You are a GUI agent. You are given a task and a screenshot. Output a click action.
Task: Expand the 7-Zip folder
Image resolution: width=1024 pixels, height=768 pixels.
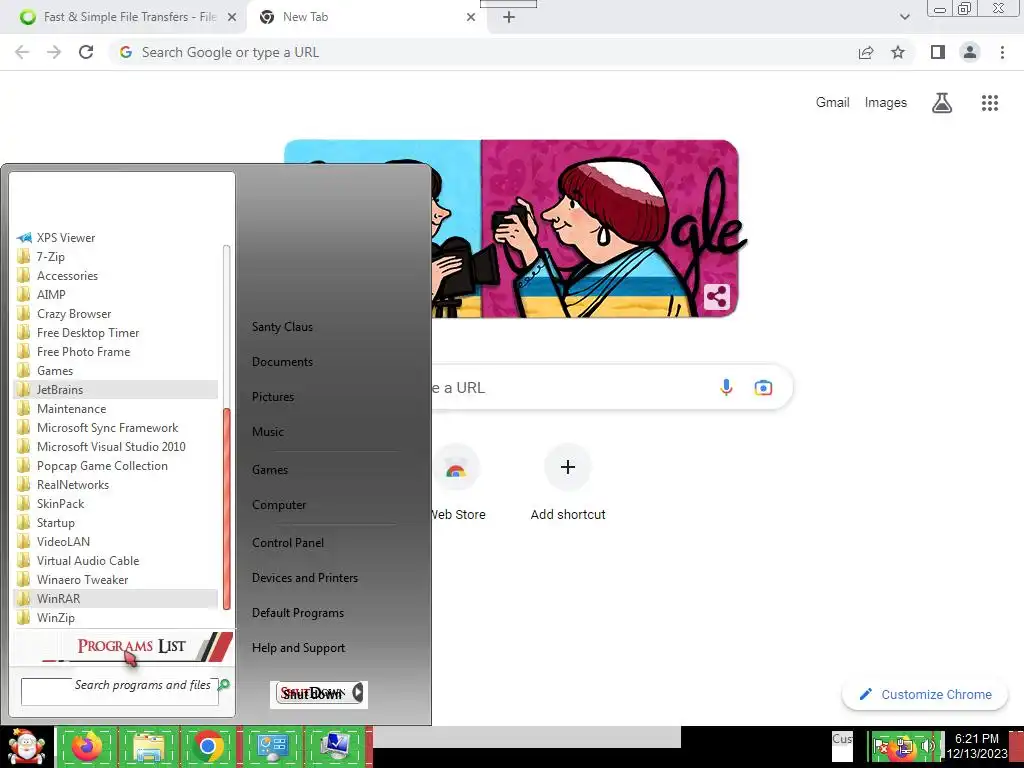tap(116, 257)
